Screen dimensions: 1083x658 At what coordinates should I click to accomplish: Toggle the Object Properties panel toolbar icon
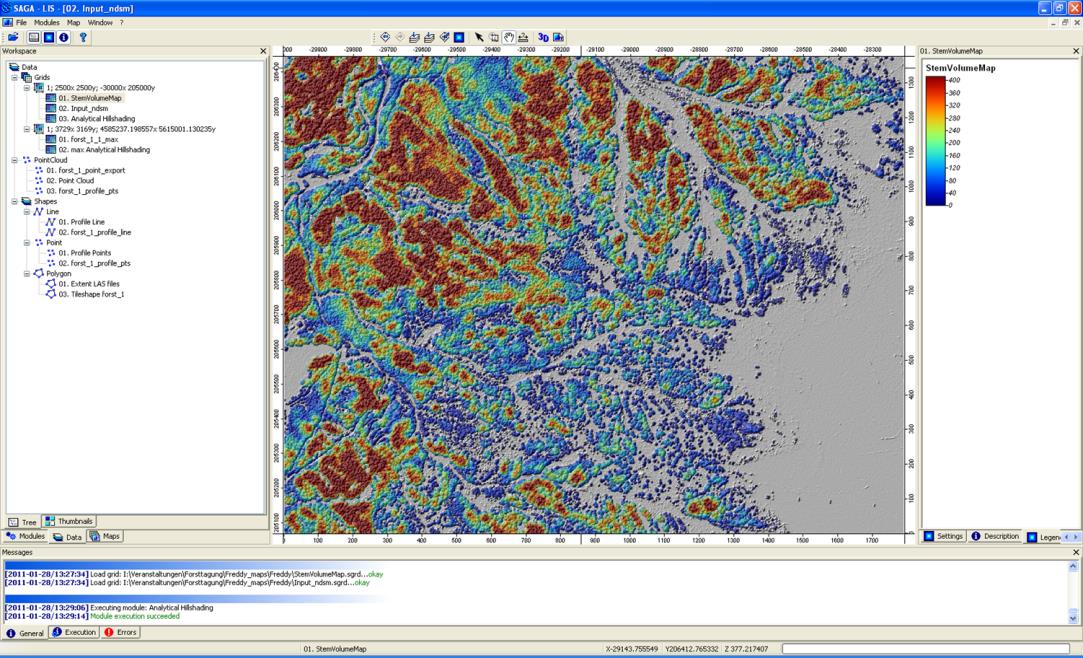tap(49, 37)
